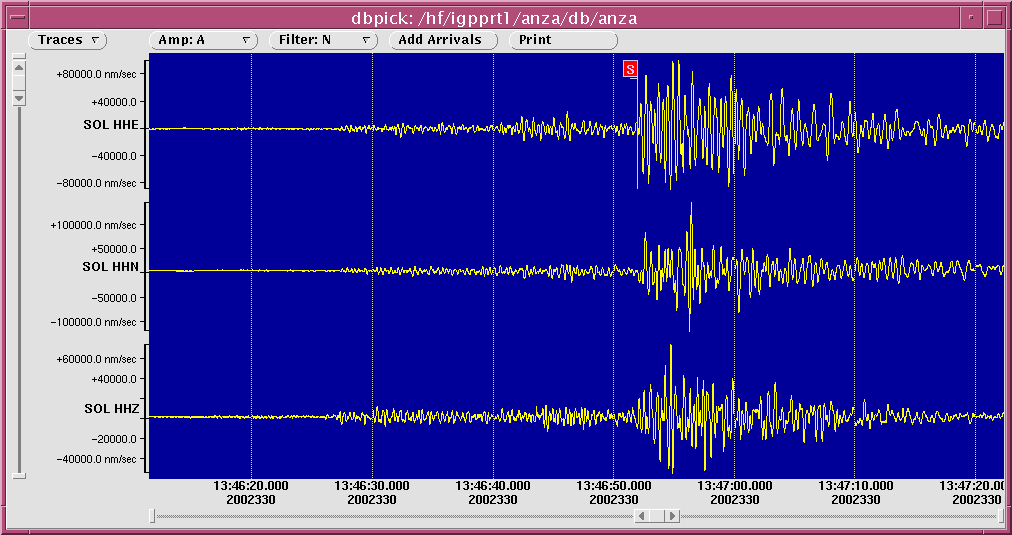Screen dimensions: 1012x535
Task: Click the dbpick window title bar
Action: (x=494, y=18)
